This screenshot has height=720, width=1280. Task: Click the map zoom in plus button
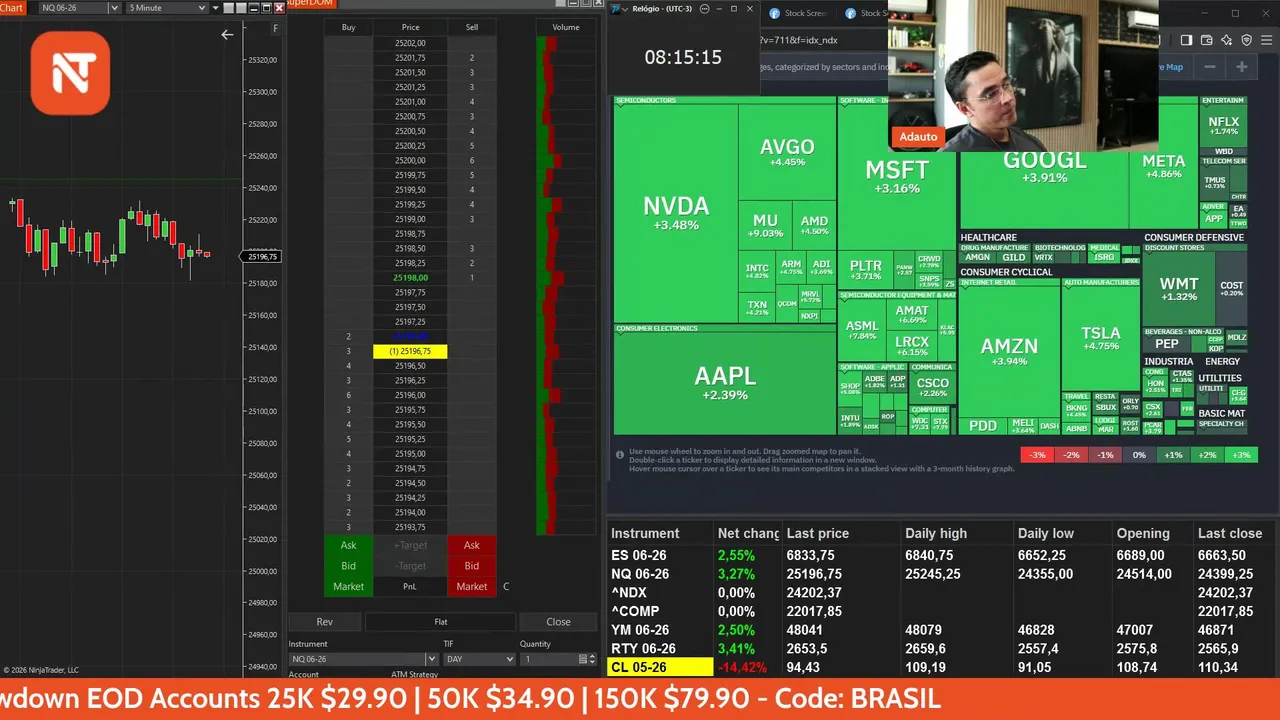pos(1242,67)
